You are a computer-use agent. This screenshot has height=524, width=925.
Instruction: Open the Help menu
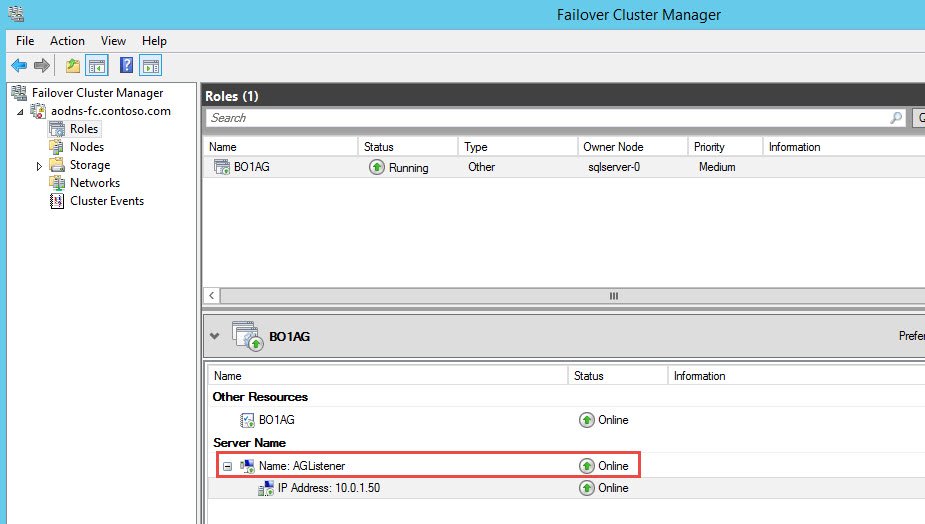click(154, 41)
